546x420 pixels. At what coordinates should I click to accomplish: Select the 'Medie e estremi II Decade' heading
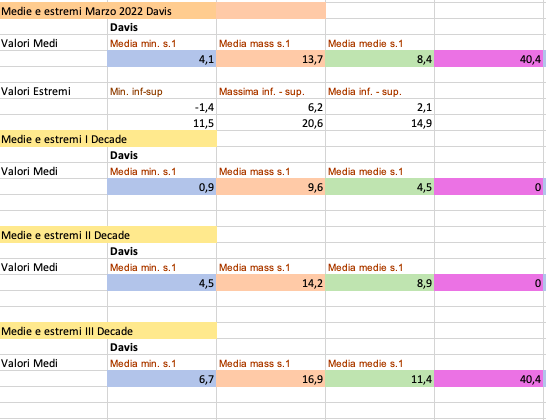tap(108, 235)
